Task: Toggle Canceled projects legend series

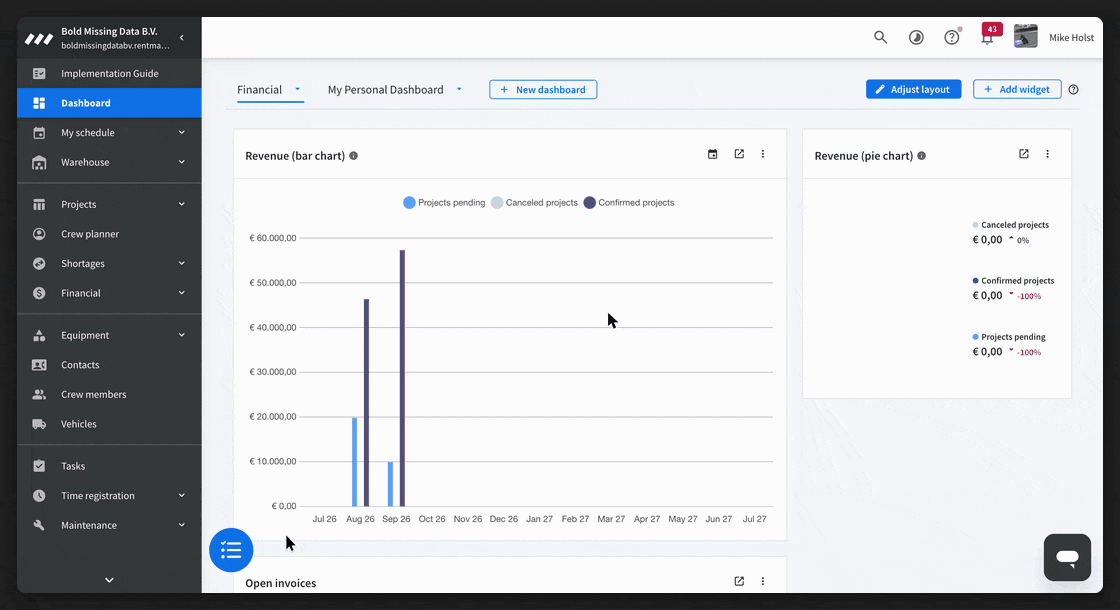Action: [x=534, y=203]
